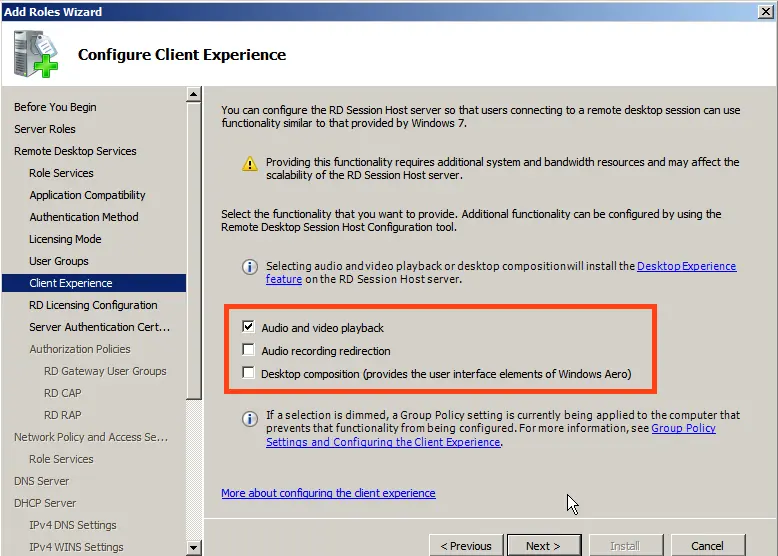Image resolution: width=778 pixels, height=556 pixels.
Task: Open the User Groups step
Action: click(x=59, y=261)
